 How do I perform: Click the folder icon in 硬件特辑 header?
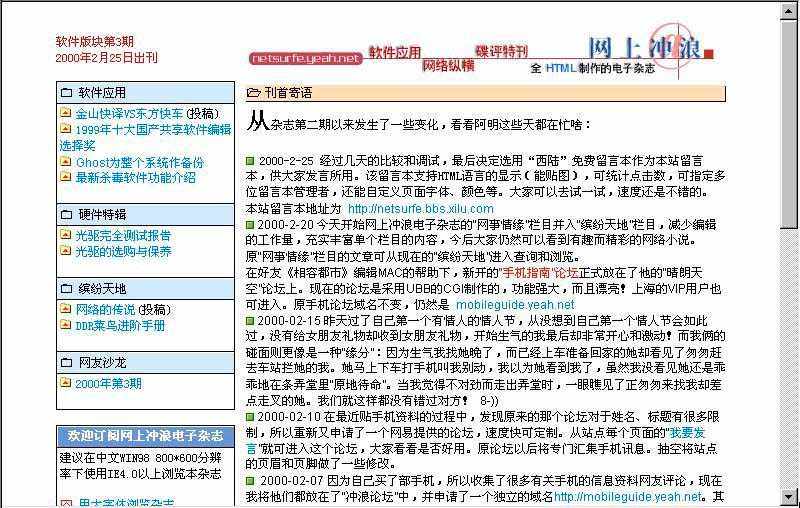(x=67, y=215)
